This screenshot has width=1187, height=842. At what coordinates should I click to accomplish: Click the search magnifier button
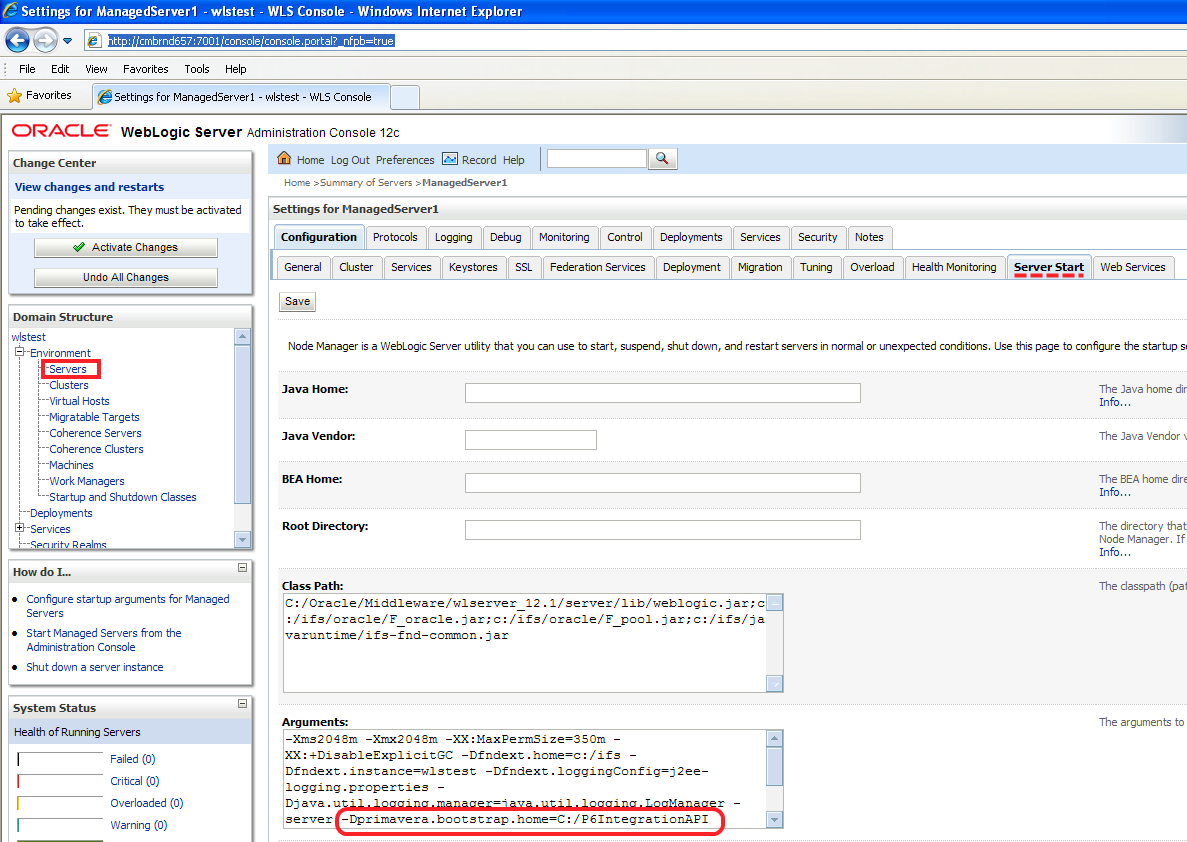[662, 158]
